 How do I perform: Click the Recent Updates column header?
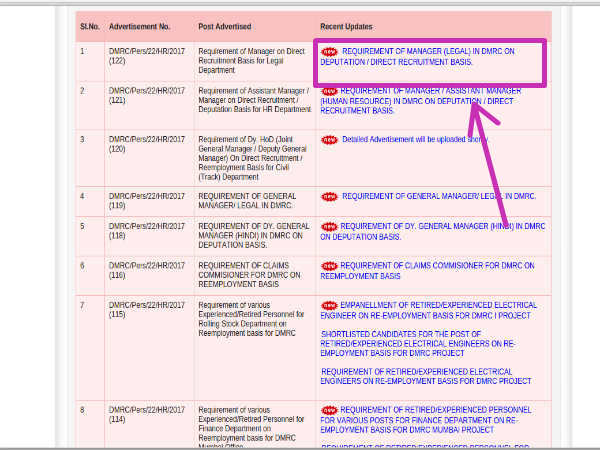point(346,26)
